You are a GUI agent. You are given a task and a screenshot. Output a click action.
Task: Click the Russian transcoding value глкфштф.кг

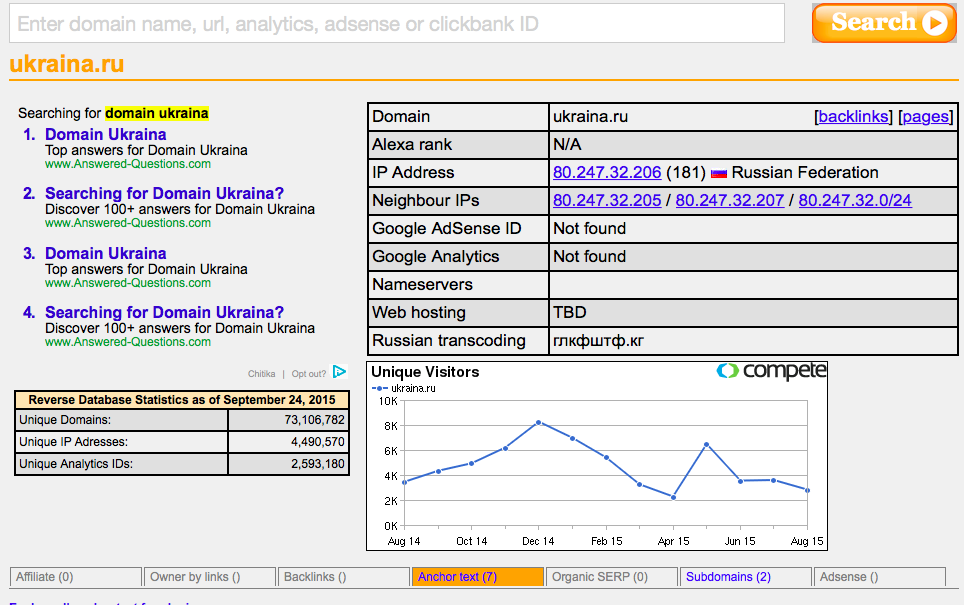pos(598,341)
